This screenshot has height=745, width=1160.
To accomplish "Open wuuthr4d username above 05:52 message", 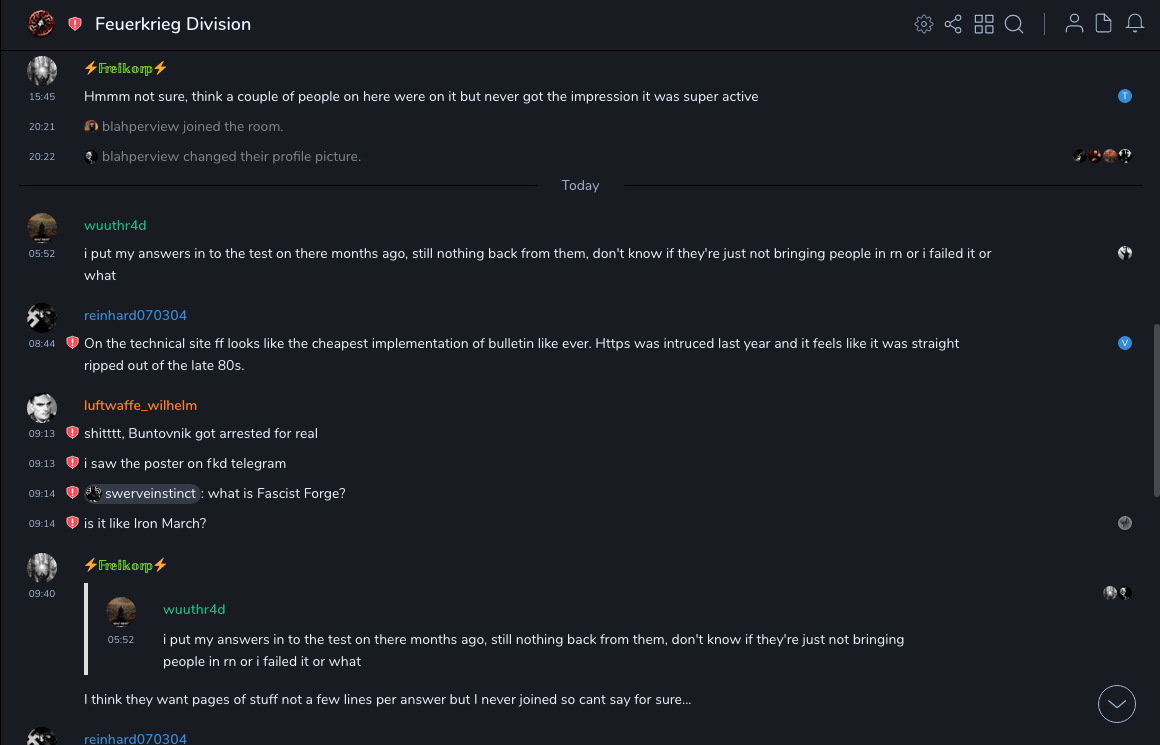I will click(115, 226).
